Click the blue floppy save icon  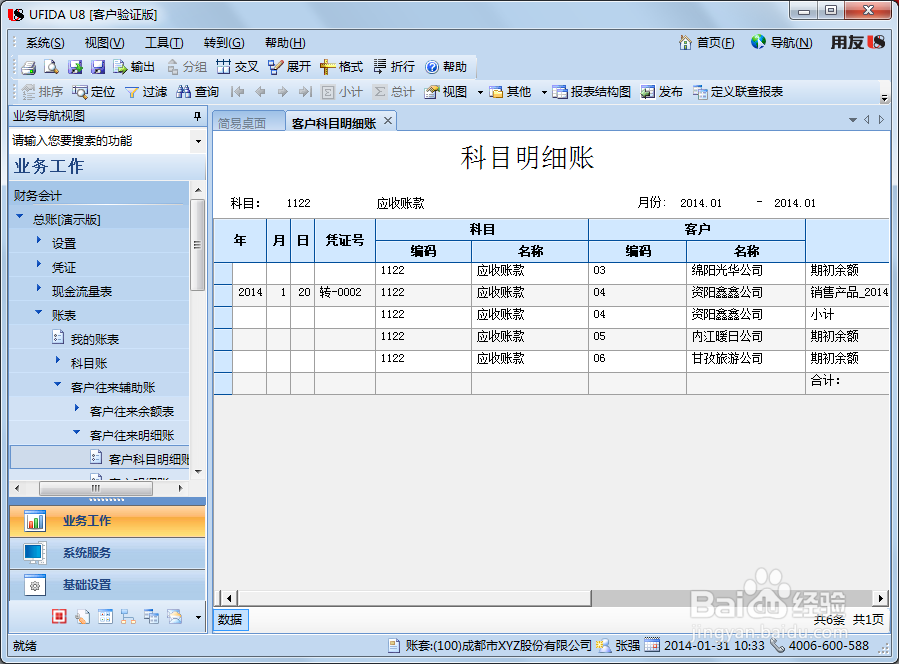(98, 67)
